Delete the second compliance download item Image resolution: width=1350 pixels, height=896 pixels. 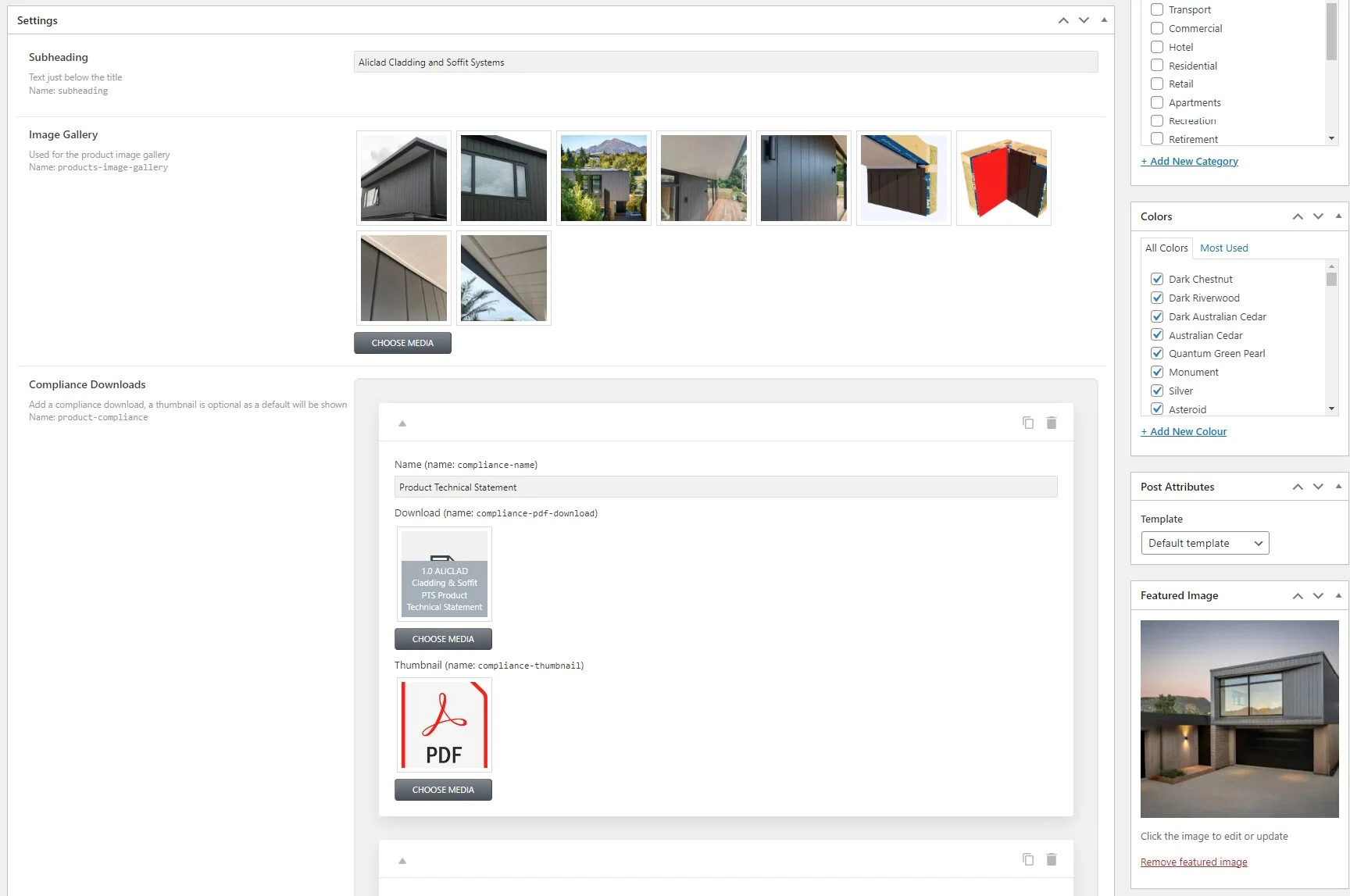[1052, 859]
